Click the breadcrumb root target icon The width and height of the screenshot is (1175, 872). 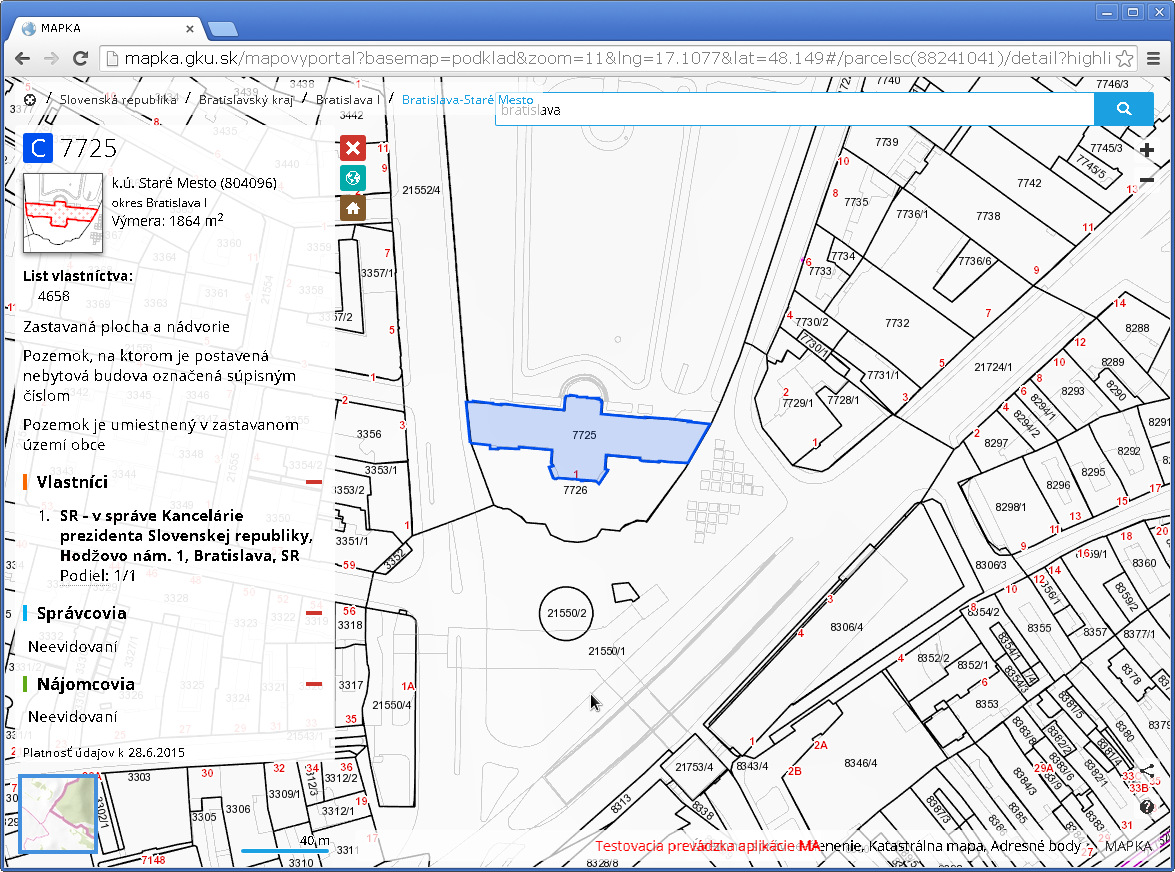30,100
